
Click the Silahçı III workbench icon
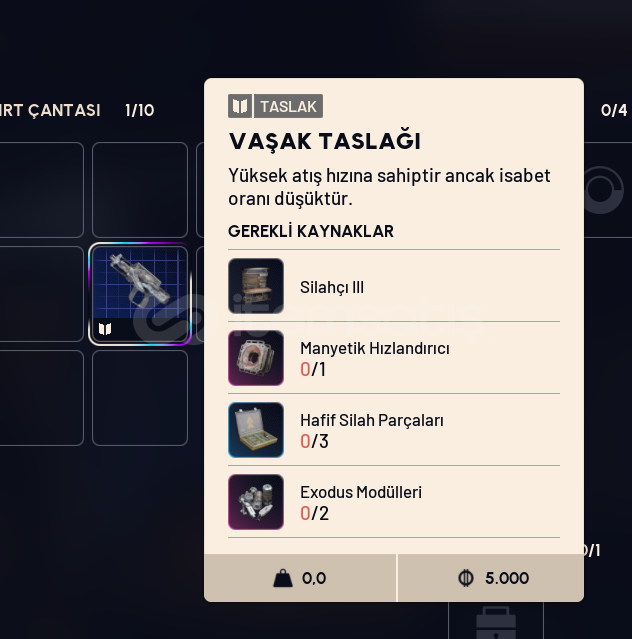(256, 286)
